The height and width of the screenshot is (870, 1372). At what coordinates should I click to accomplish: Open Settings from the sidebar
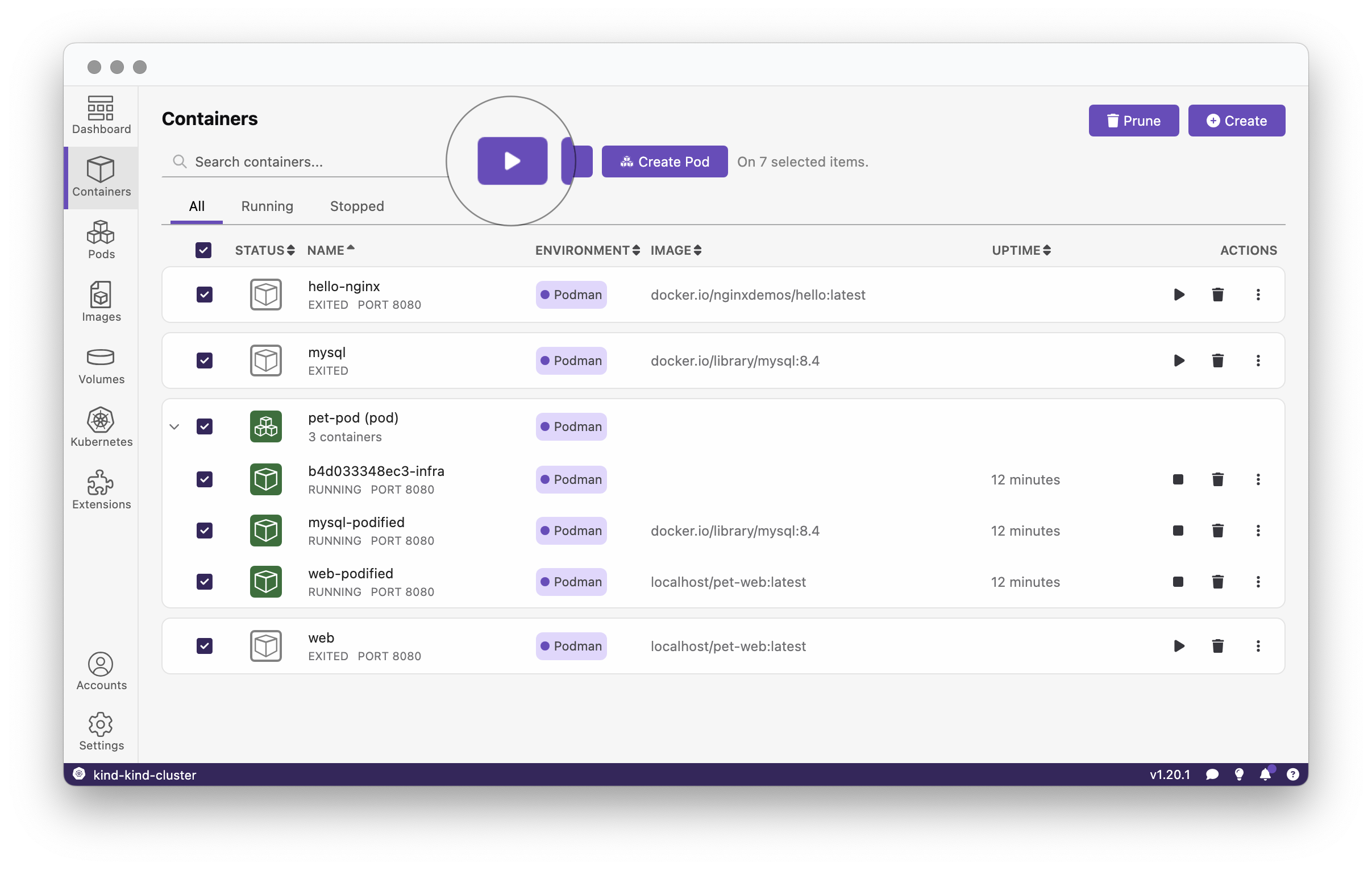coord(100,731)
